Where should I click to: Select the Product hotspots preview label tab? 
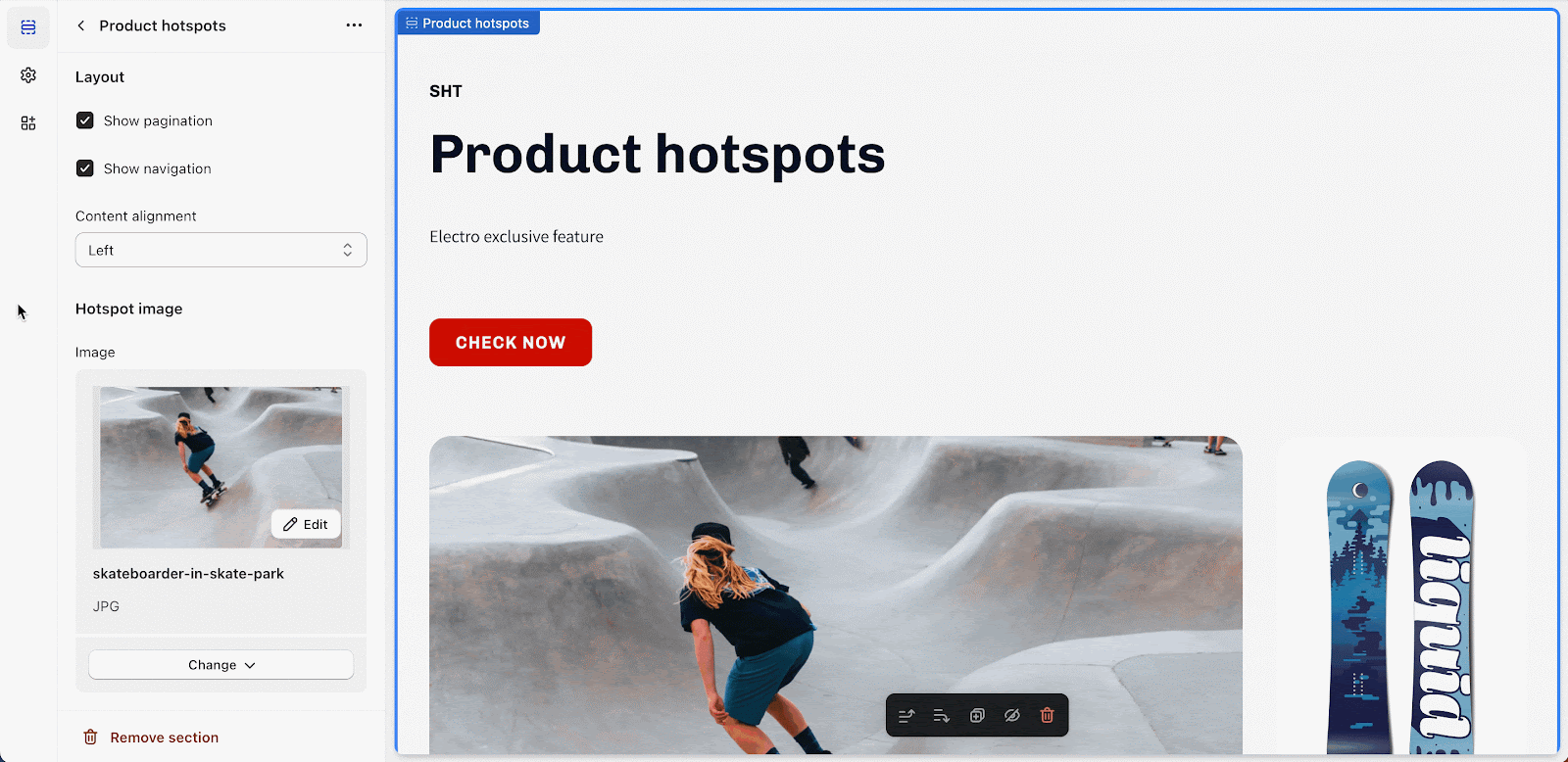(x=468, y=24)
